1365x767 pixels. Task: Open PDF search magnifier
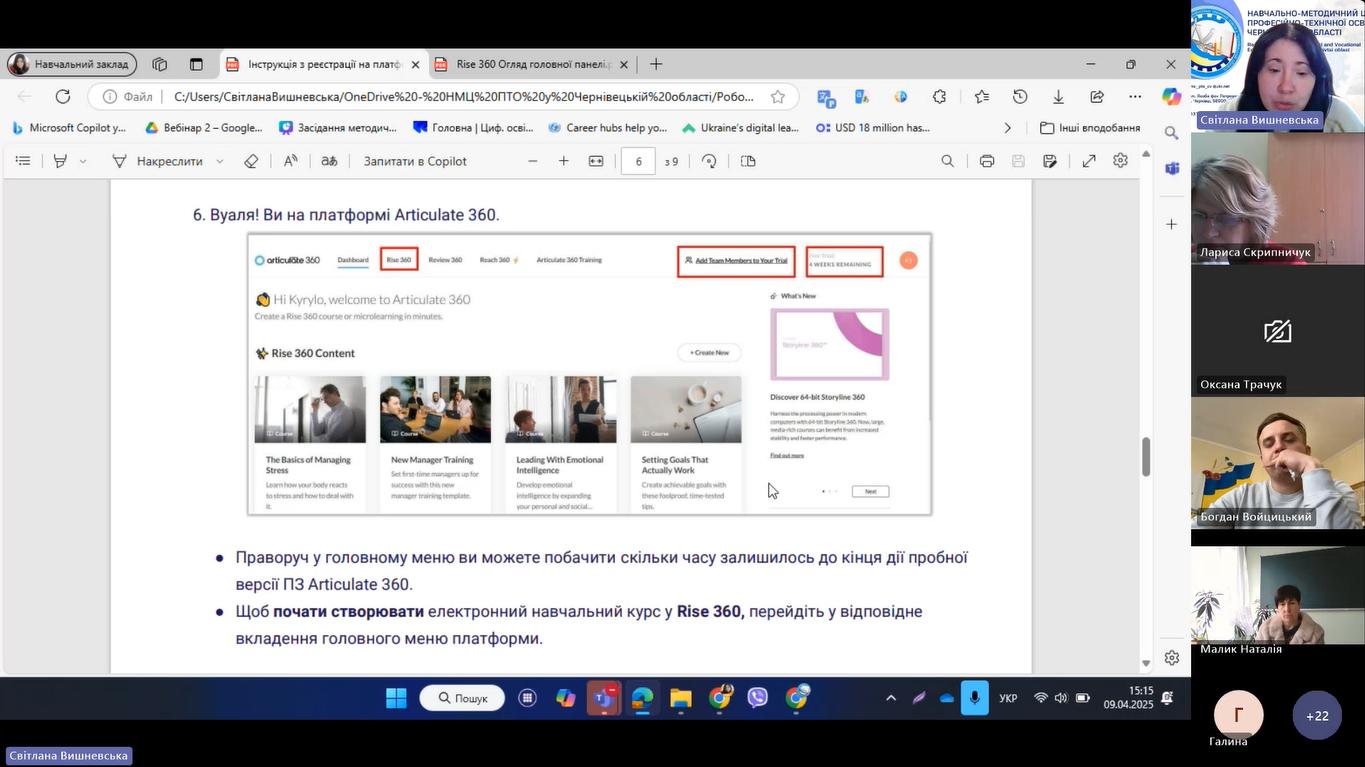[x=947, y=161]
